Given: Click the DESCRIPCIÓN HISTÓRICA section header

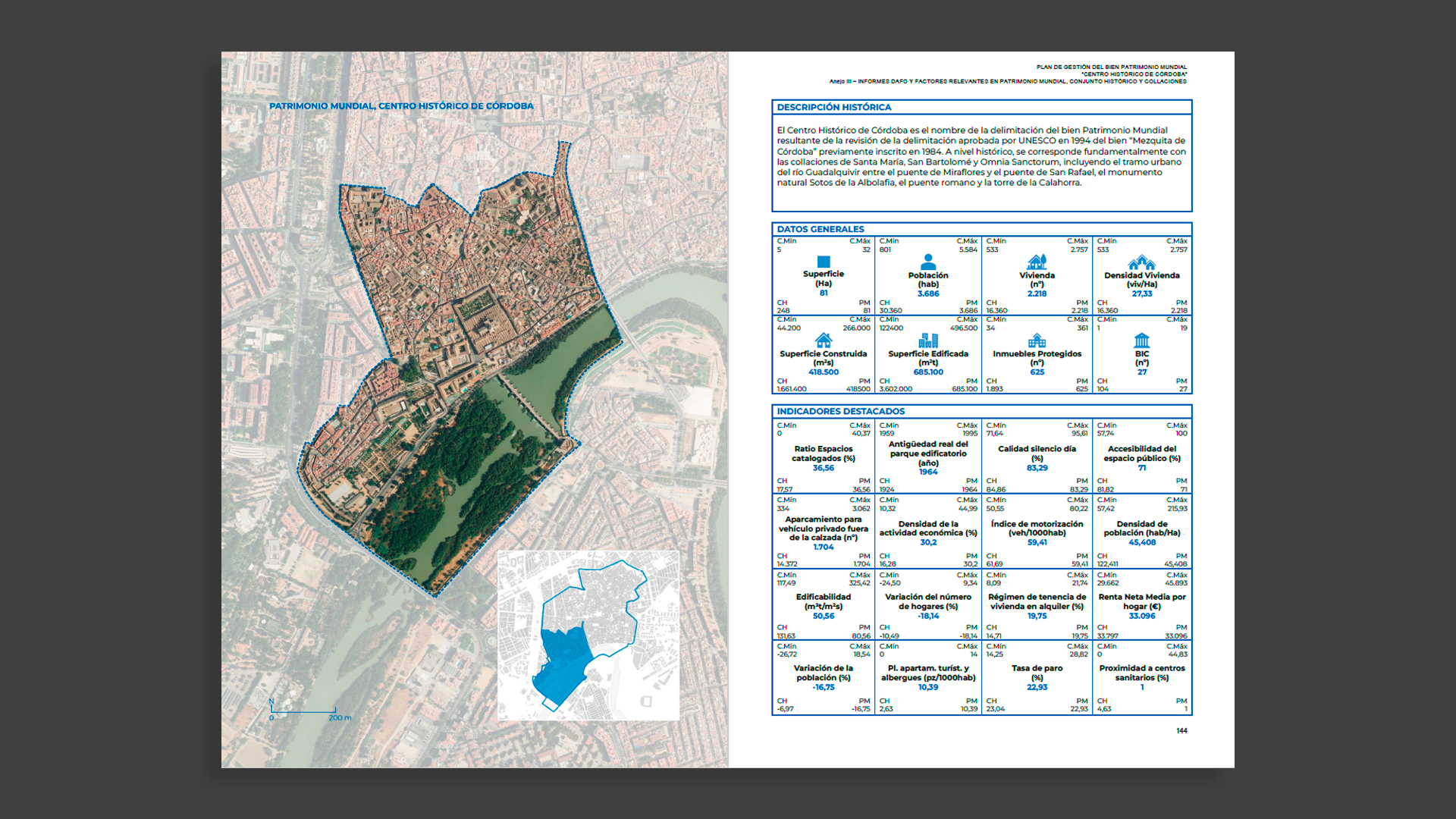Looking at the screenshot, I should click(x=833, y=107).
